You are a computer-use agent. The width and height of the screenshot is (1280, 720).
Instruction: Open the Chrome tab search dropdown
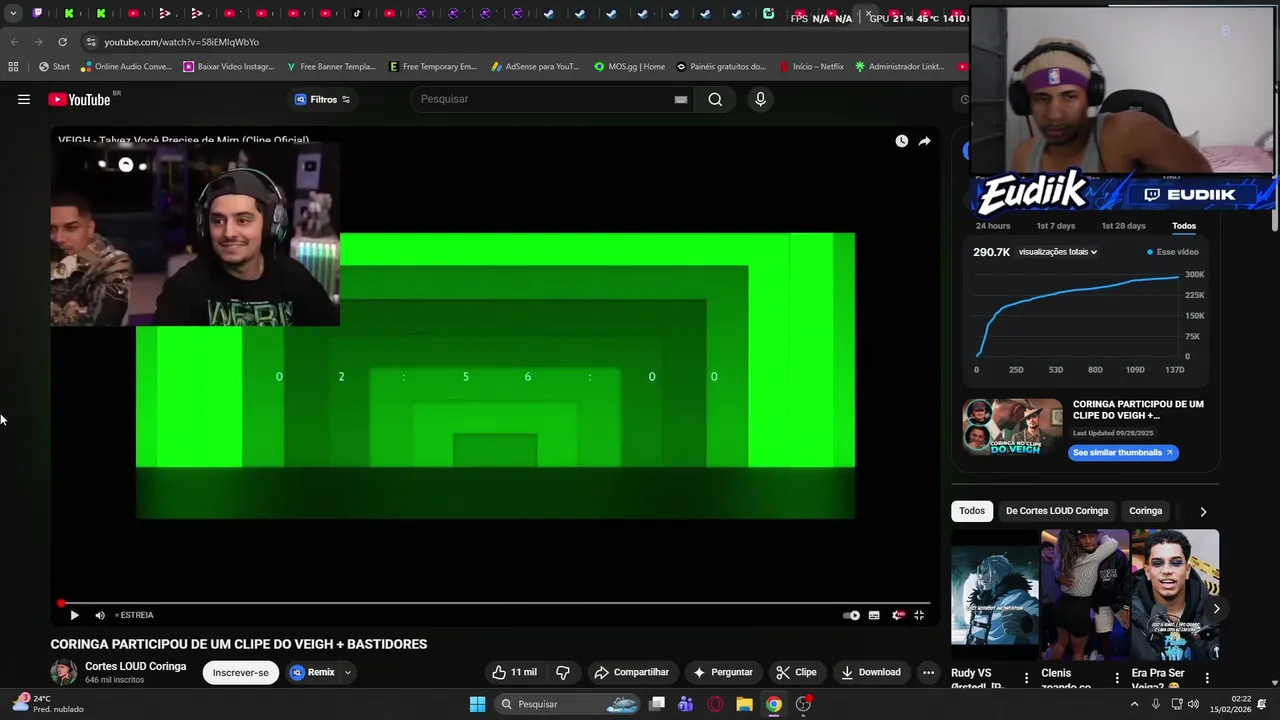coord(13,14)
